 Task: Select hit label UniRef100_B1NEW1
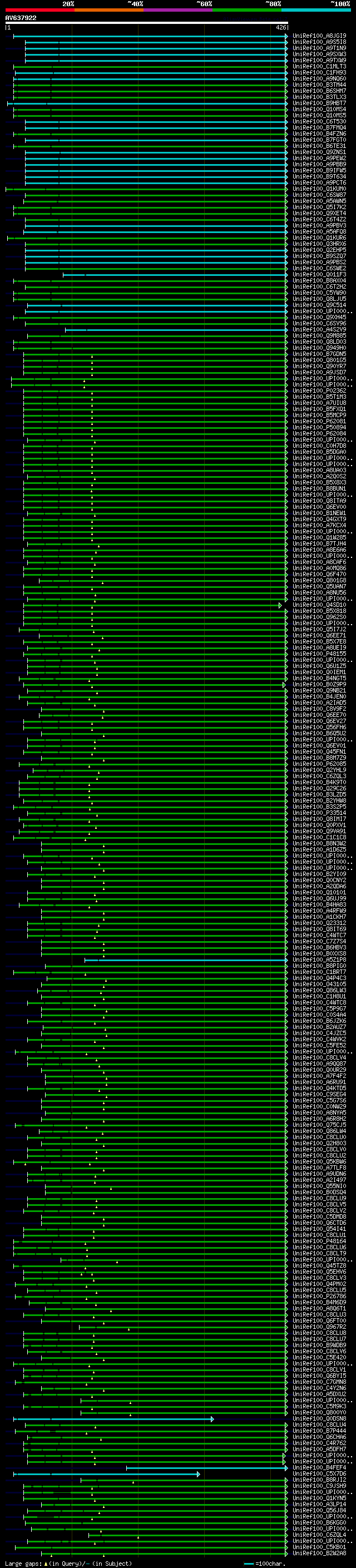pos(319,513)
